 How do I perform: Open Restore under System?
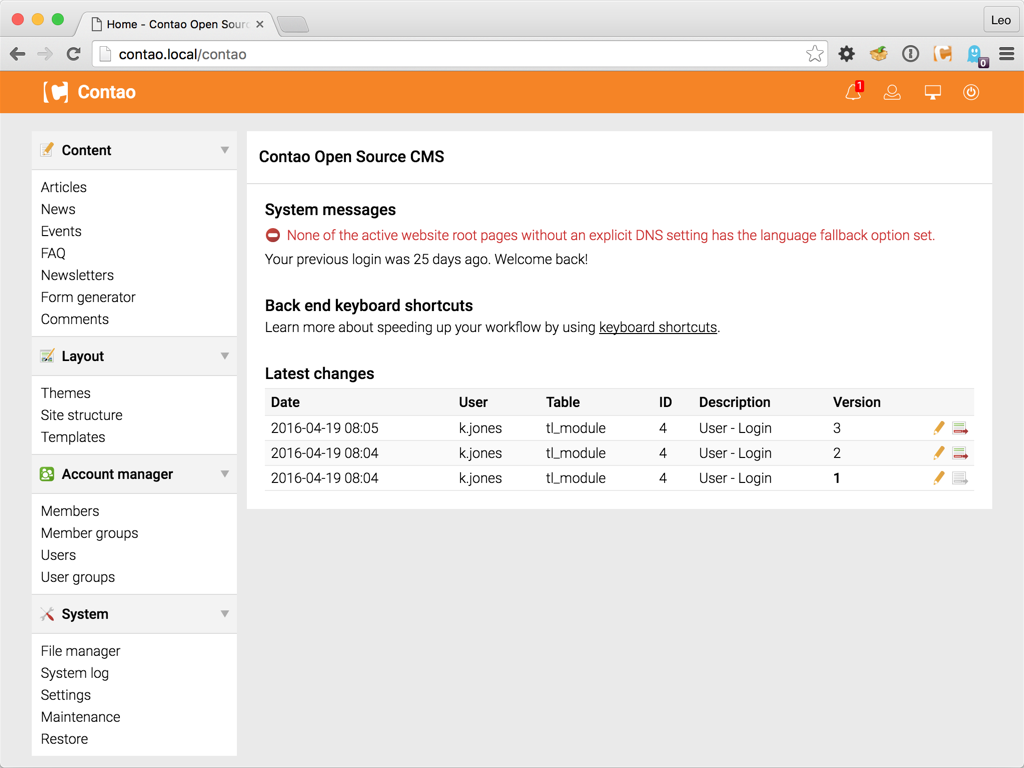pos(64,739)
